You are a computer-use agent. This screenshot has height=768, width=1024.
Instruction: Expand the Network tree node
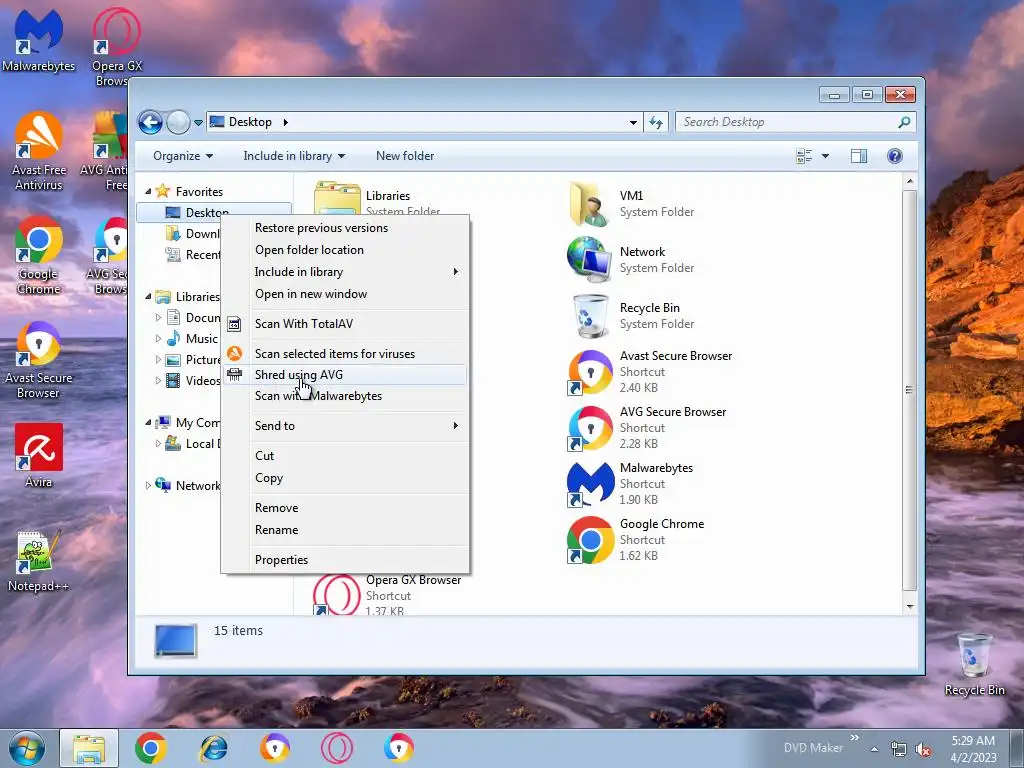pyautogui.click(x=148, y=486)
